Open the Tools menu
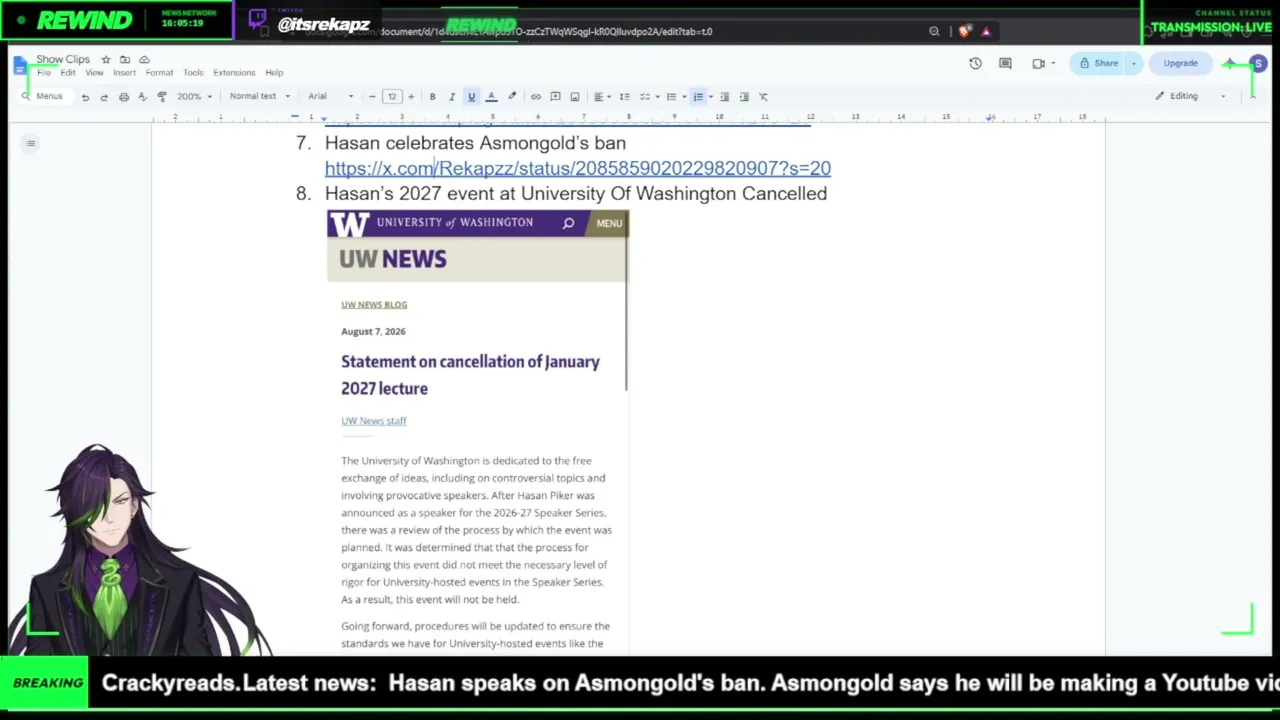Screen dimensions: 1280x720 click(193, 73)
